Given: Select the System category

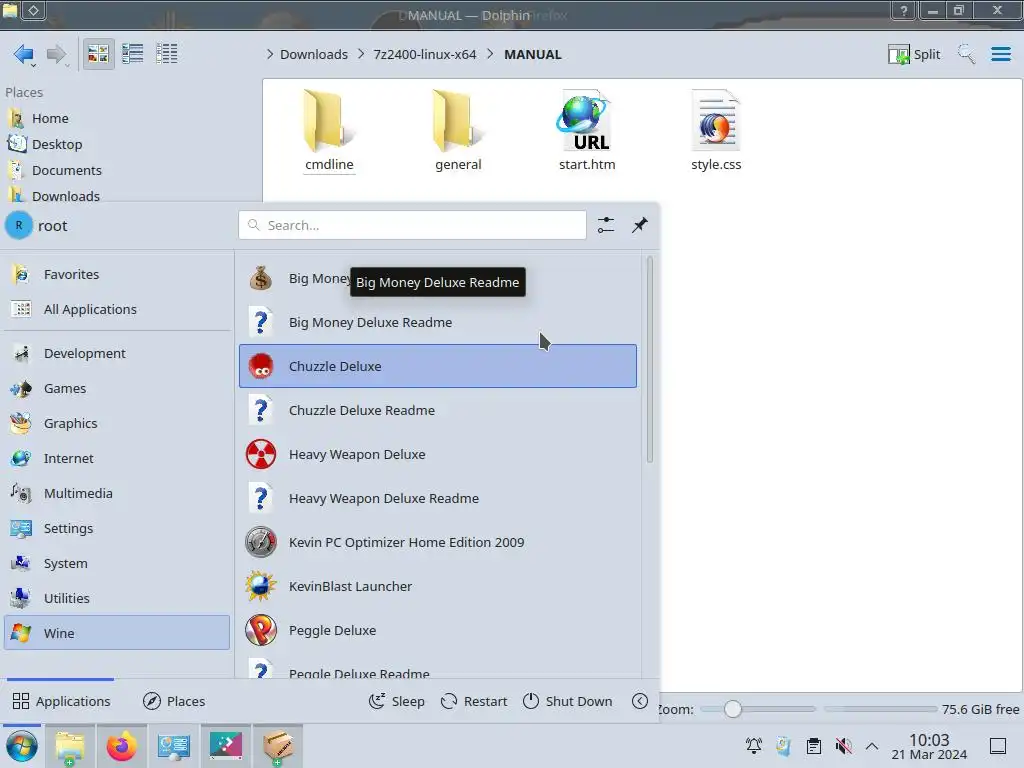Looking at the screenshot, I should pos(117,564).
